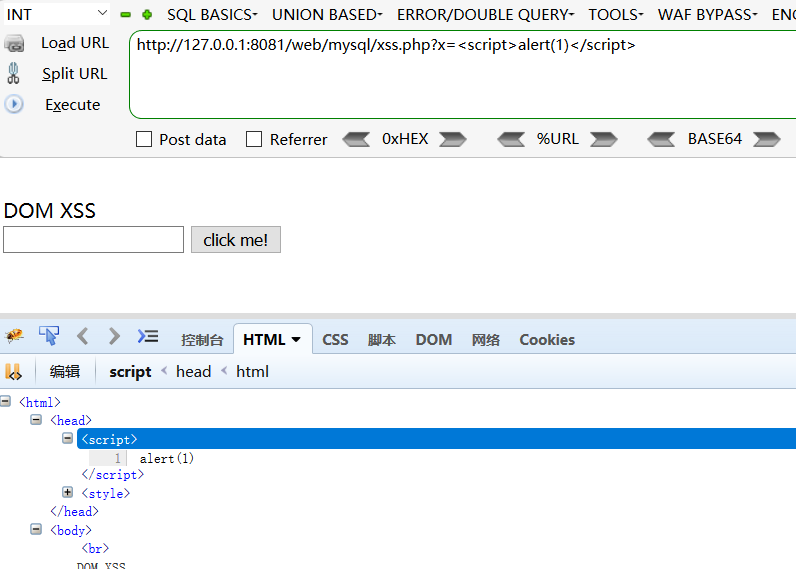Open the UNION BASED dropdown menu
796x569 pixels.
tap(327, 15)
